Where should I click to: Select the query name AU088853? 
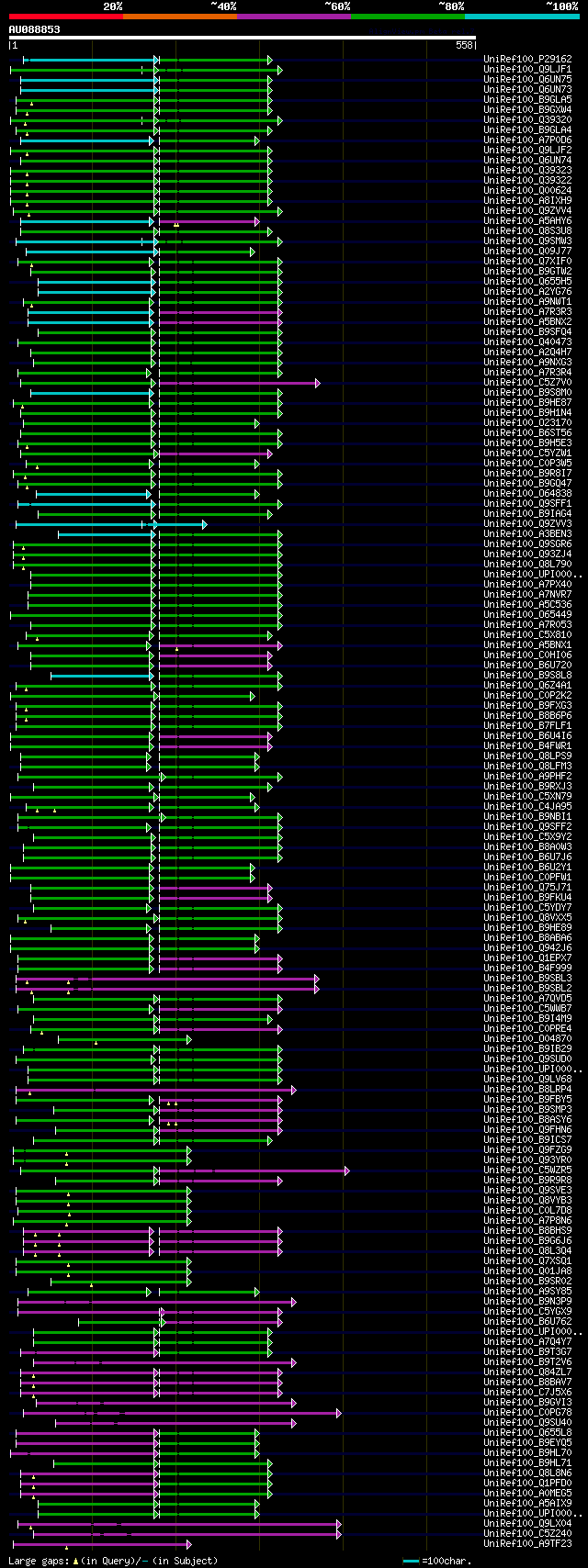click(35, 29)
